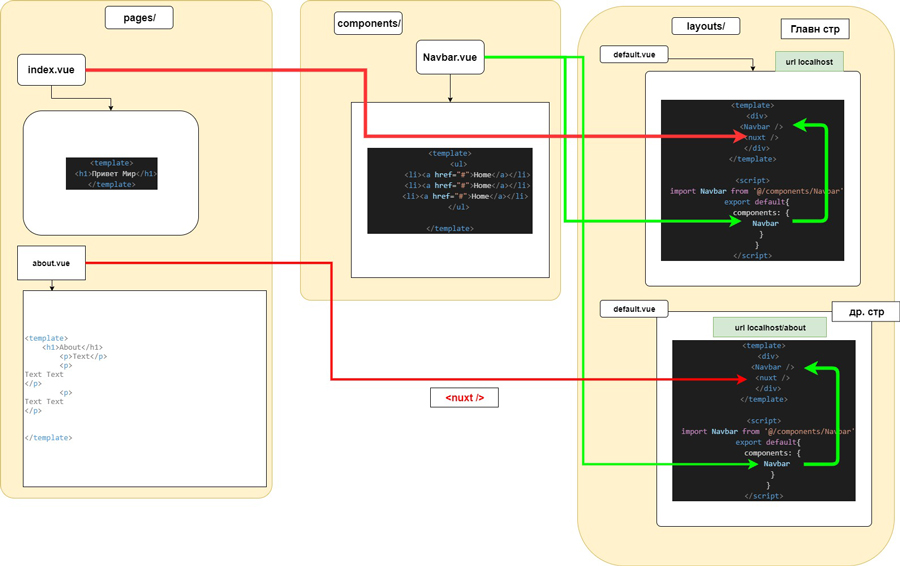The height and width of the screenshot is (566, 900).
Task: Select the Привет Мир heading code line
Action: tap(115, 173)
